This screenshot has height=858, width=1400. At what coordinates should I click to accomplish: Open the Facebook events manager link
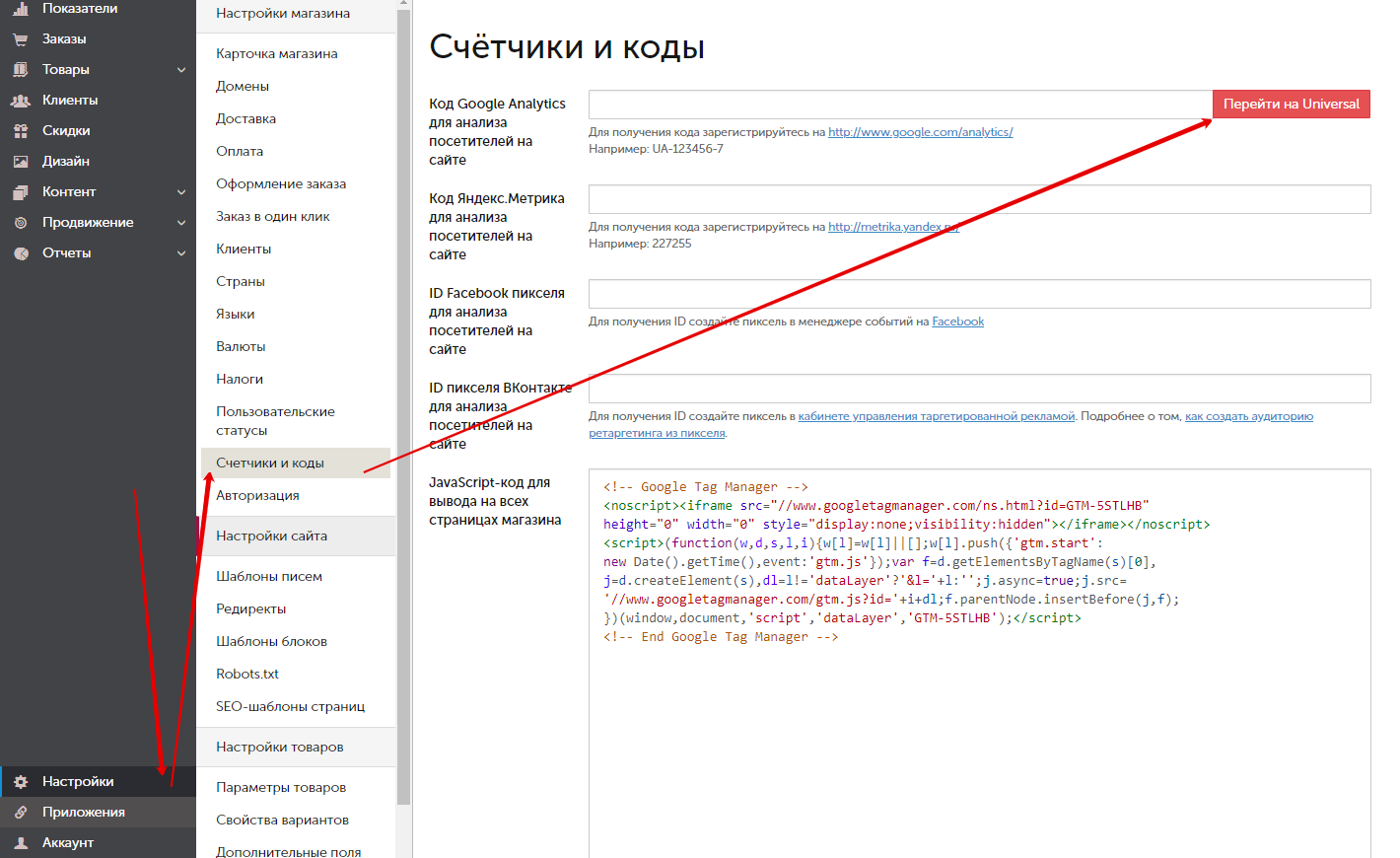tap(958, 322)
